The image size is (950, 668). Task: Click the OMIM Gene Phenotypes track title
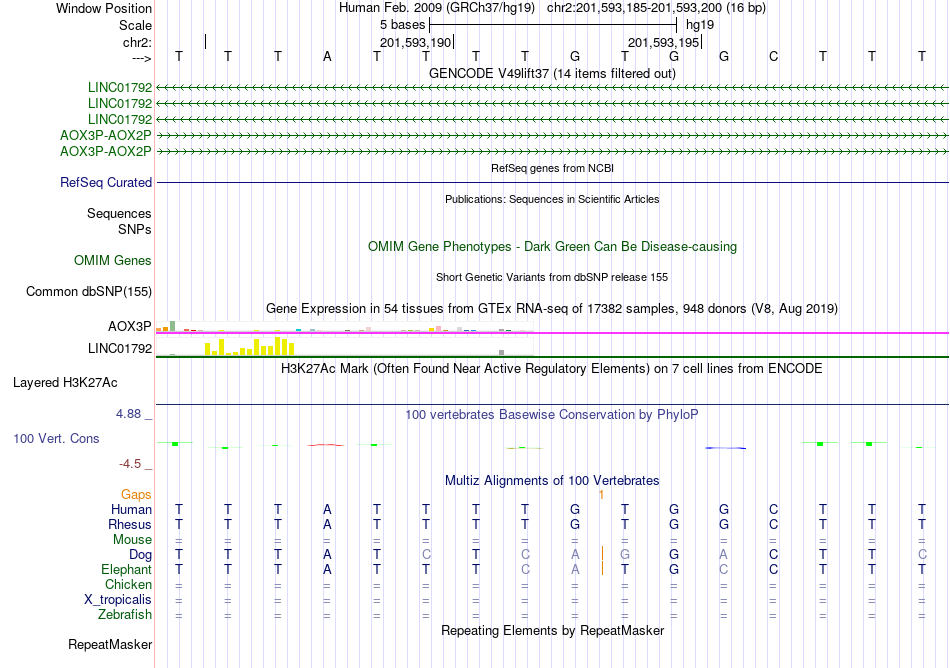(552, 246)
